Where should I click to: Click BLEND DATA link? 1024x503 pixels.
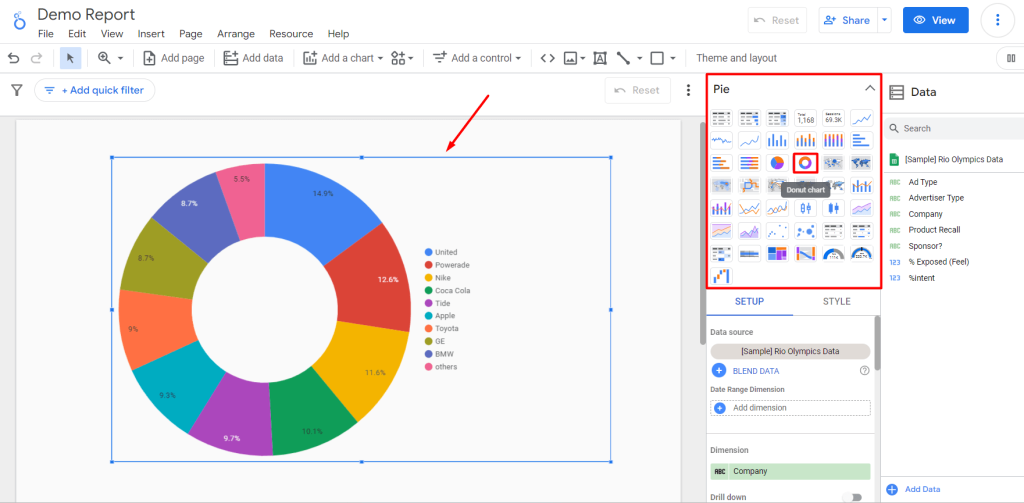point(756,370)
